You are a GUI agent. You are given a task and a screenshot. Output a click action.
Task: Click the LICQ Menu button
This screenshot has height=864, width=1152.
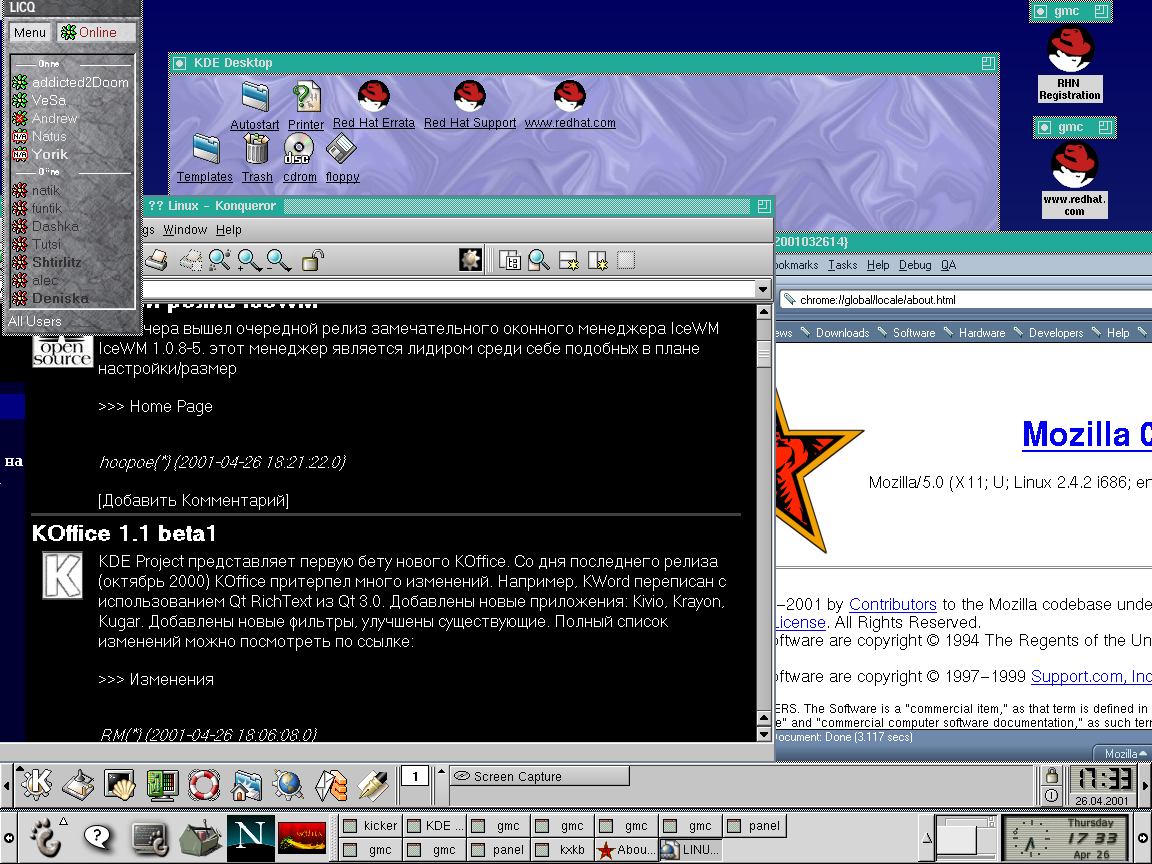tap(30, 32)
